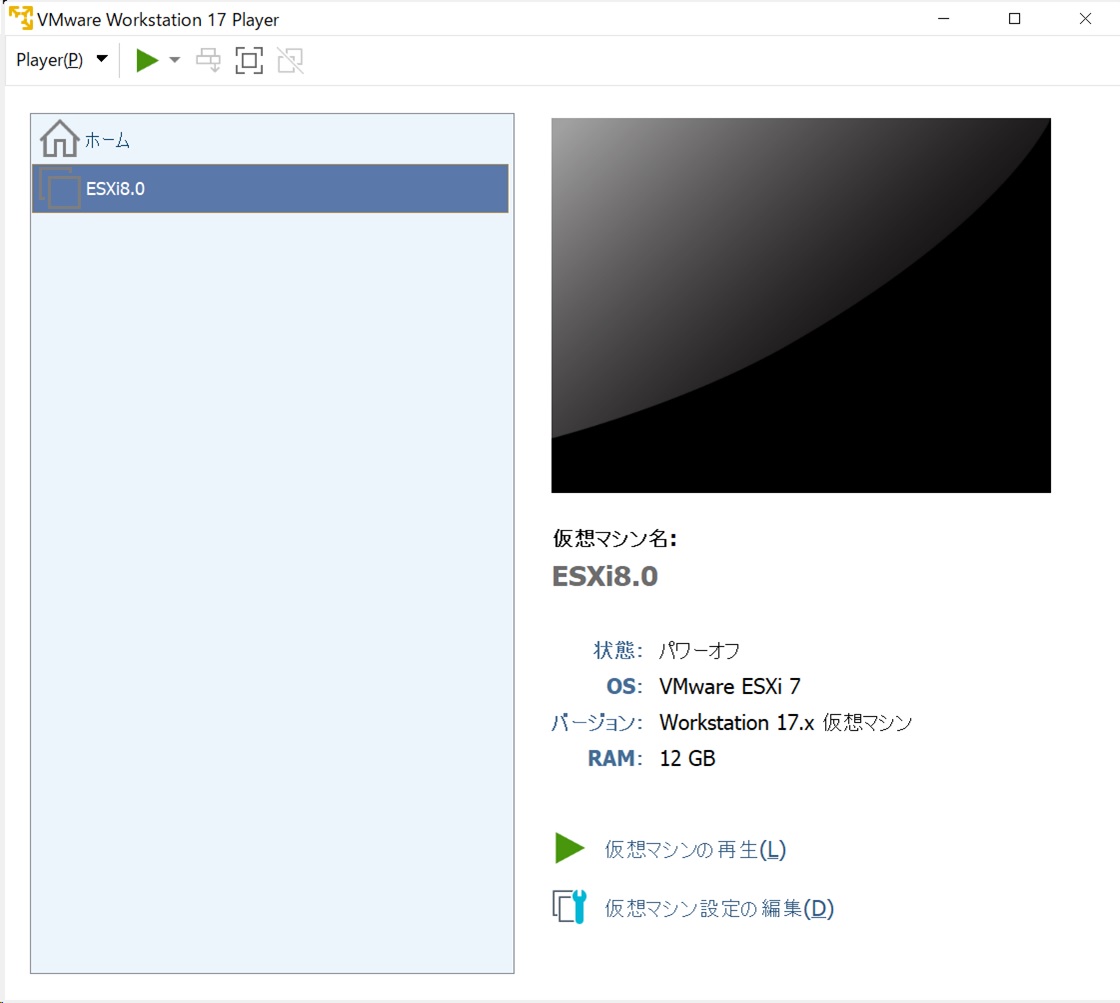Click the large ESXi8.0 machine name heading
The width and height of the screenshot is (1120, 1003).
pyautogui.click(x=605, y=577)
